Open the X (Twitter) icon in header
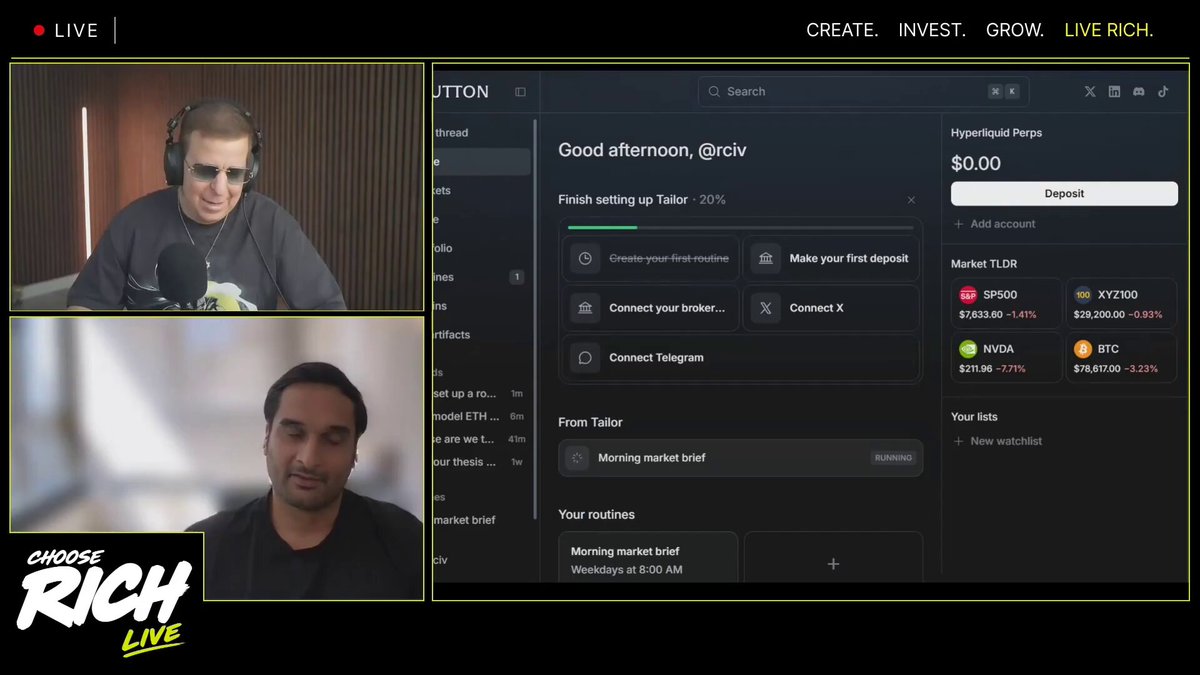 click(x=1090, y=91)
